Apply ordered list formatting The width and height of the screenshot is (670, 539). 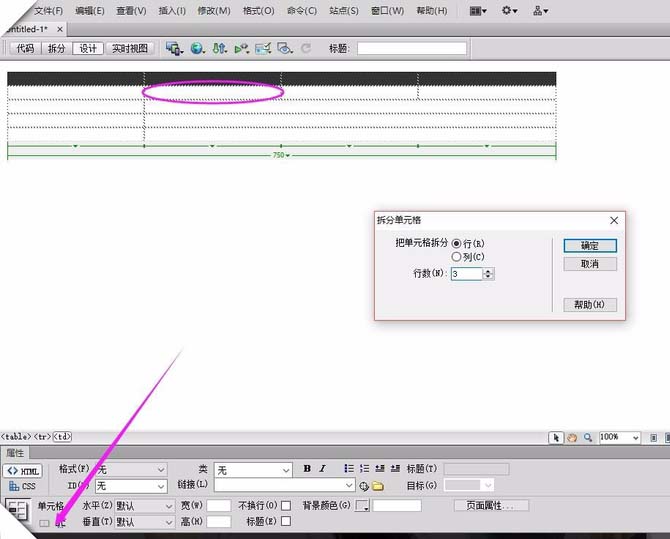[364, 468]
